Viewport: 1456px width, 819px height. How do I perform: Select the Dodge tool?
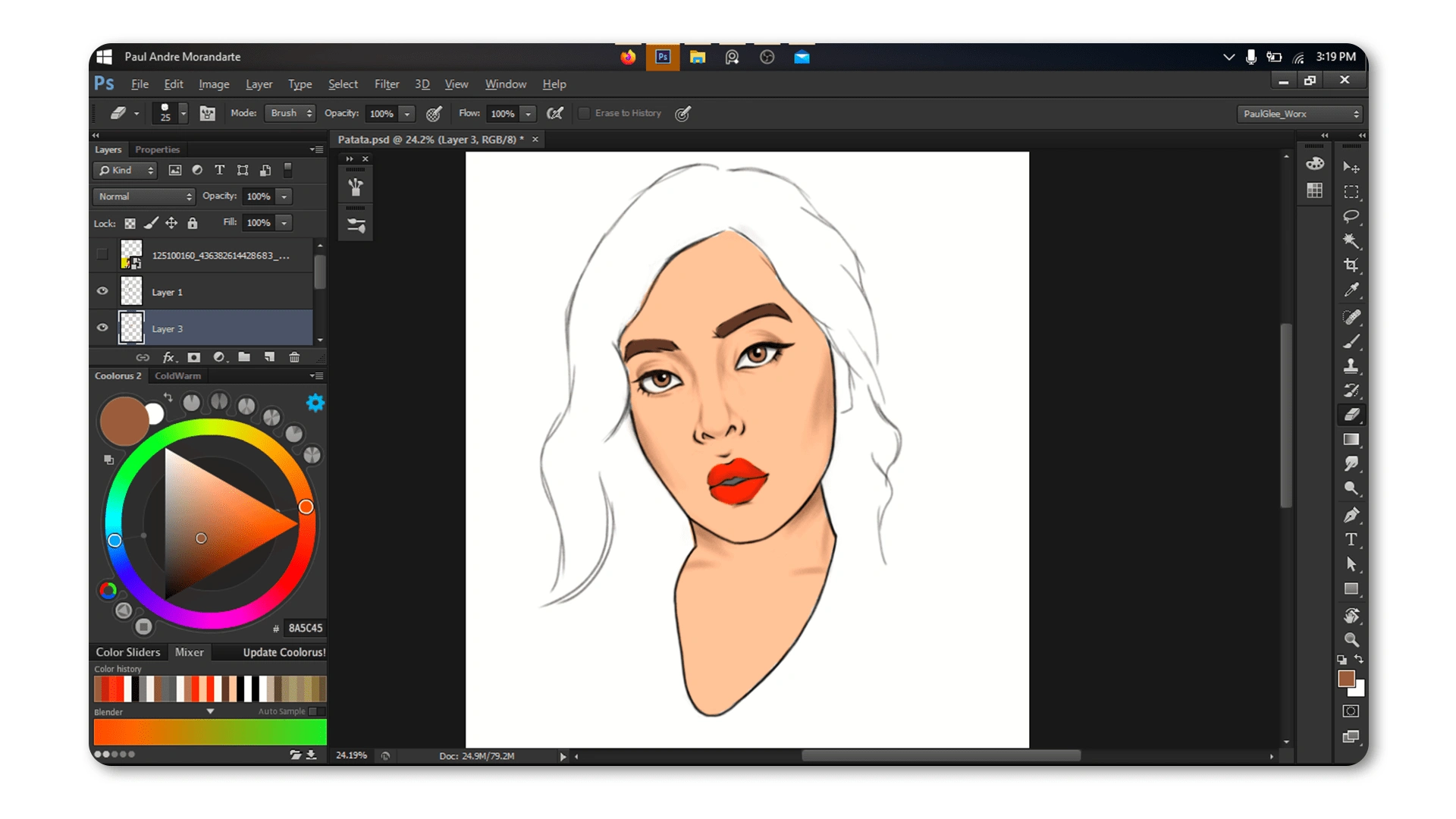point(1351,488)
